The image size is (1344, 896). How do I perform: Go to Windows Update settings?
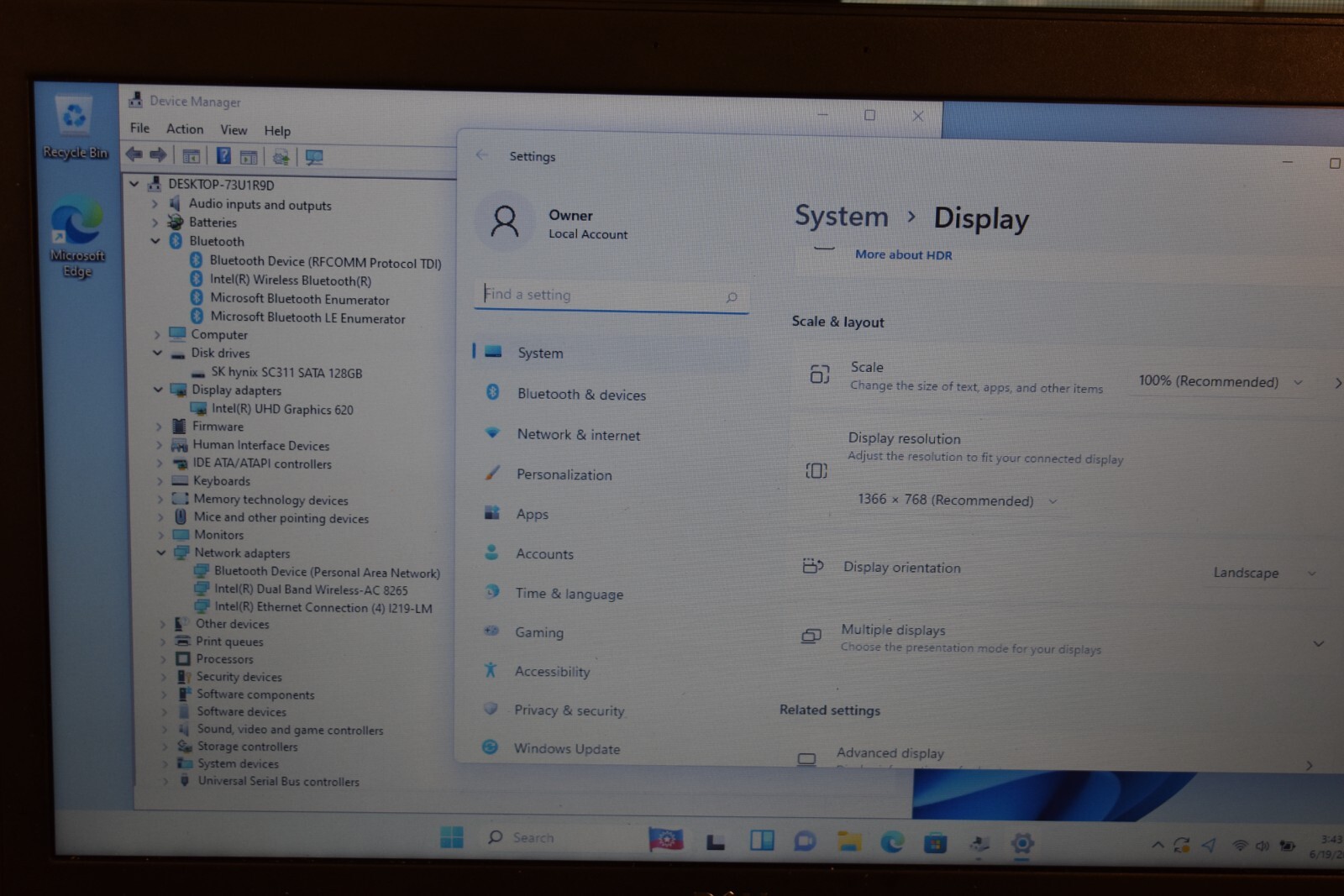point(605,748)
